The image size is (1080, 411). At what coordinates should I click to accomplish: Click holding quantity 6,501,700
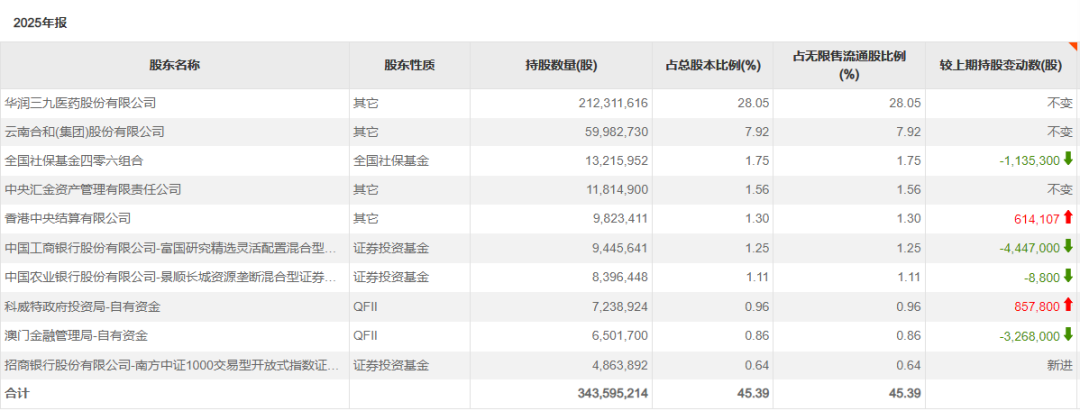(621, 335)
